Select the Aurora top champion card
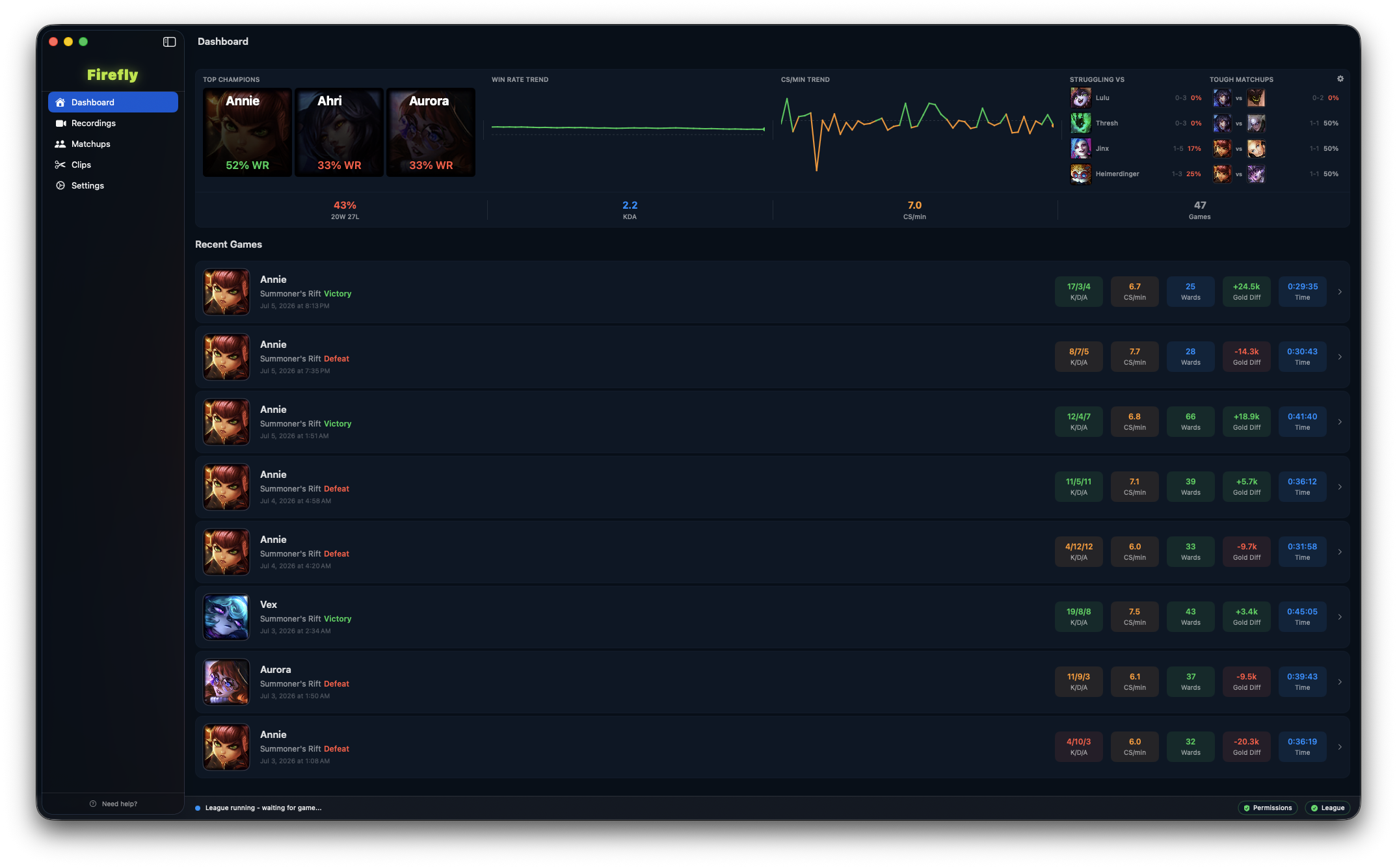1397x868 pixels. [x=431, y=133]
